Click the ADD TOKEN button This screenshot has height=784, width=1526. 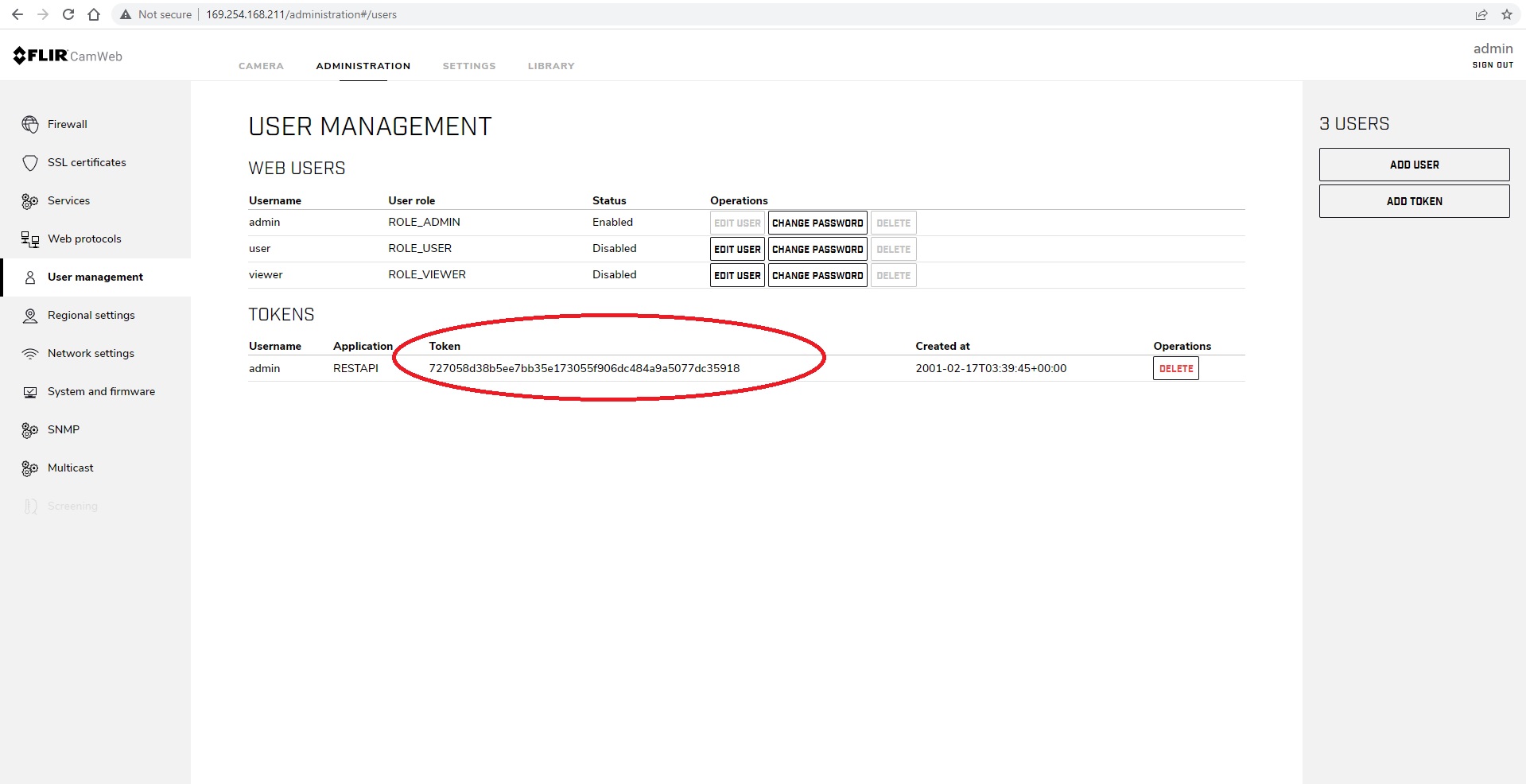click(1414, 201)
